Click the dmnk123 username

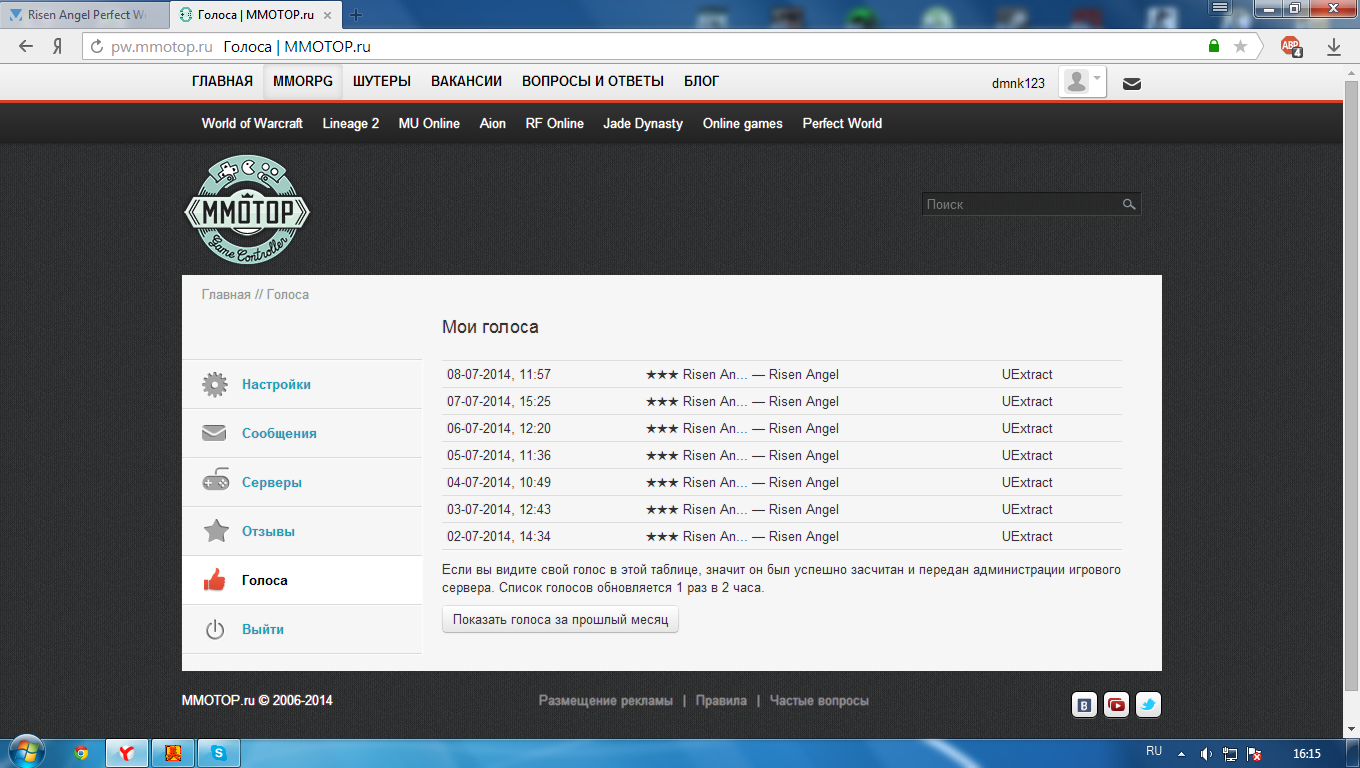tap(1018, 83)
